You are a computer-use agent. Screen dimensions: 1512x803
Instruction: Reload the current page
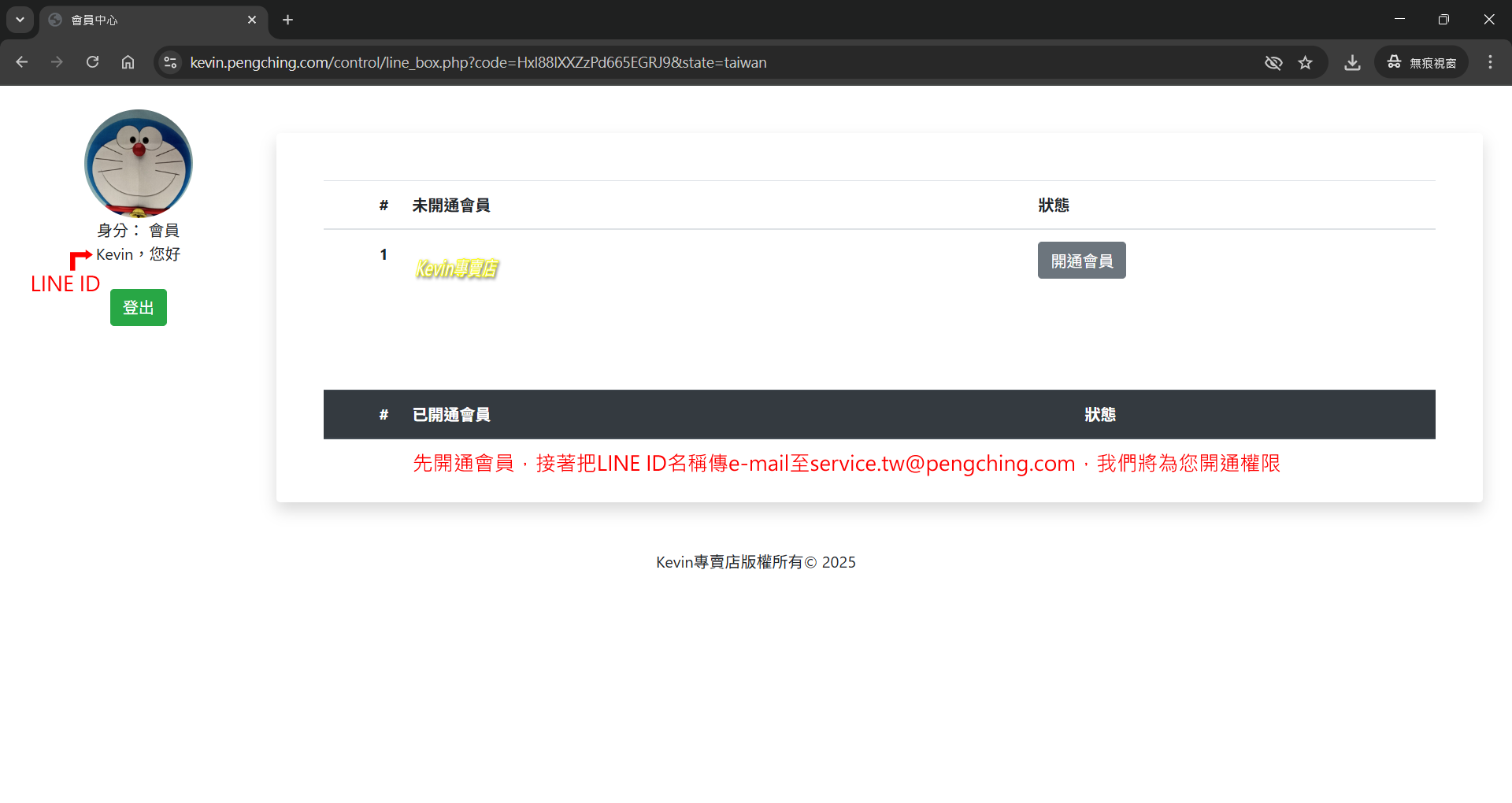coord(92,62)
